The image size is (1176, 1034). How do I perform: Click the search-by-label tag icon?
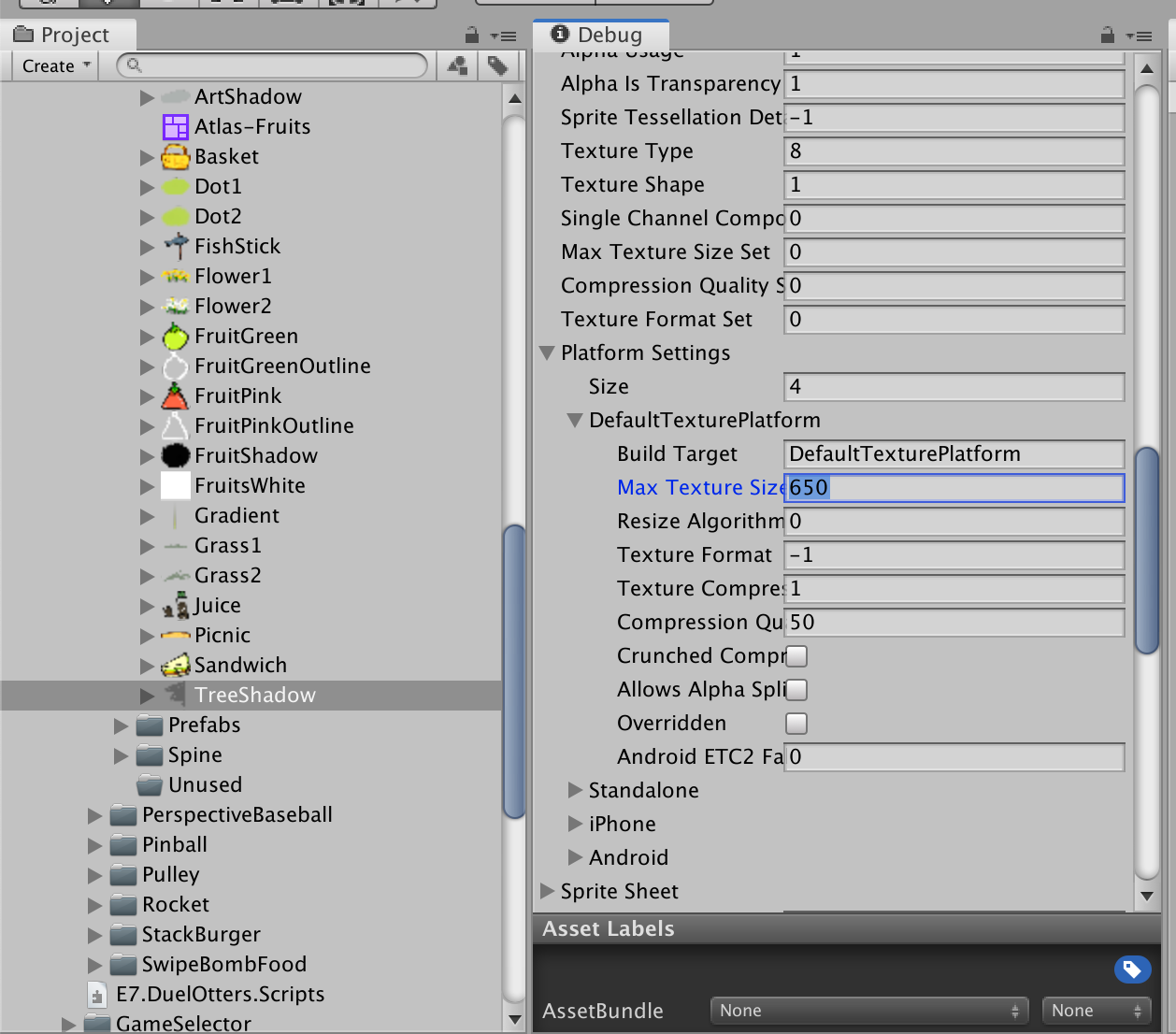tap(497, 65)
